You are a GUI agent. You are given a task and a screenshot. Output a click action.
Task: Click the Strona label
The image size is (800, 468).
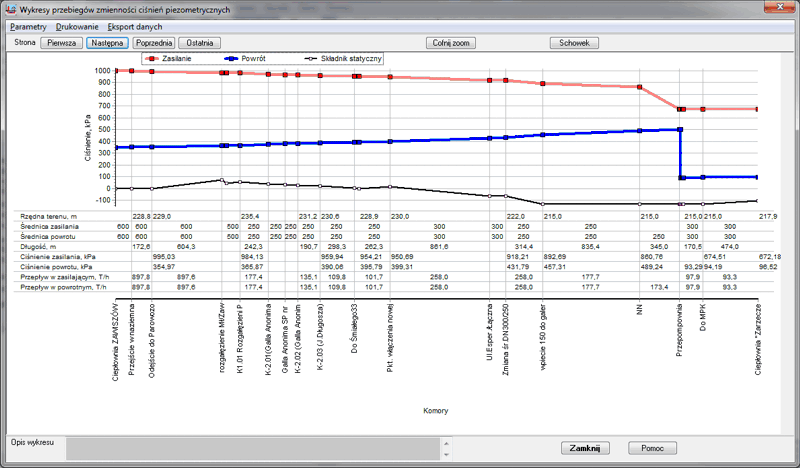point(24,42)
